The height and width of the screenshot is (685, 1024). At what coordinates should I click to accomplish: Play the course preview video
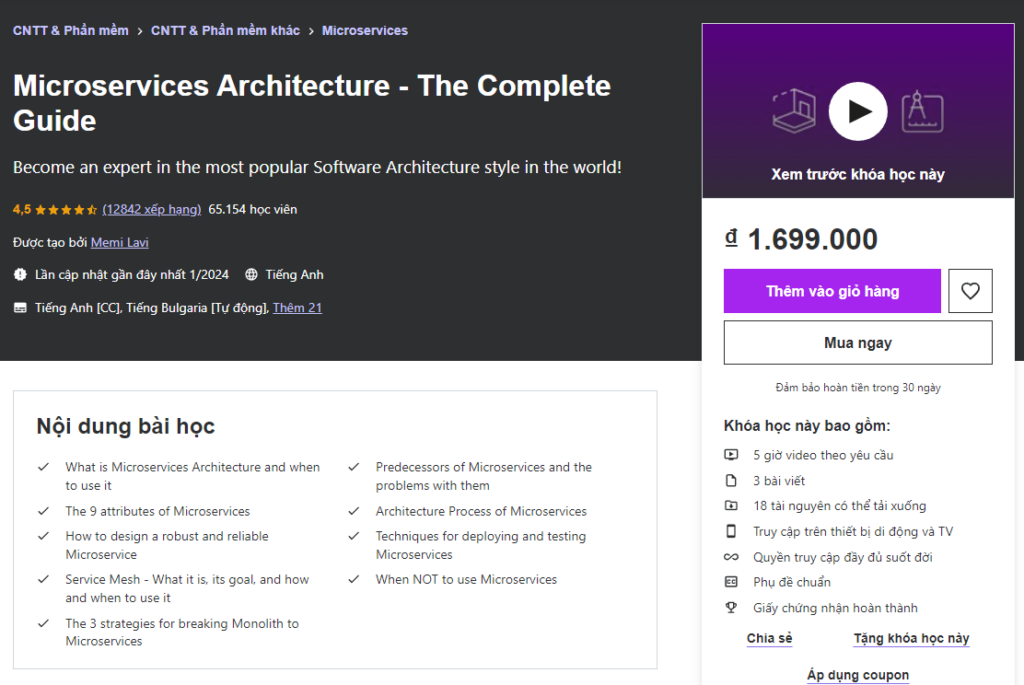tap(858, 111)
